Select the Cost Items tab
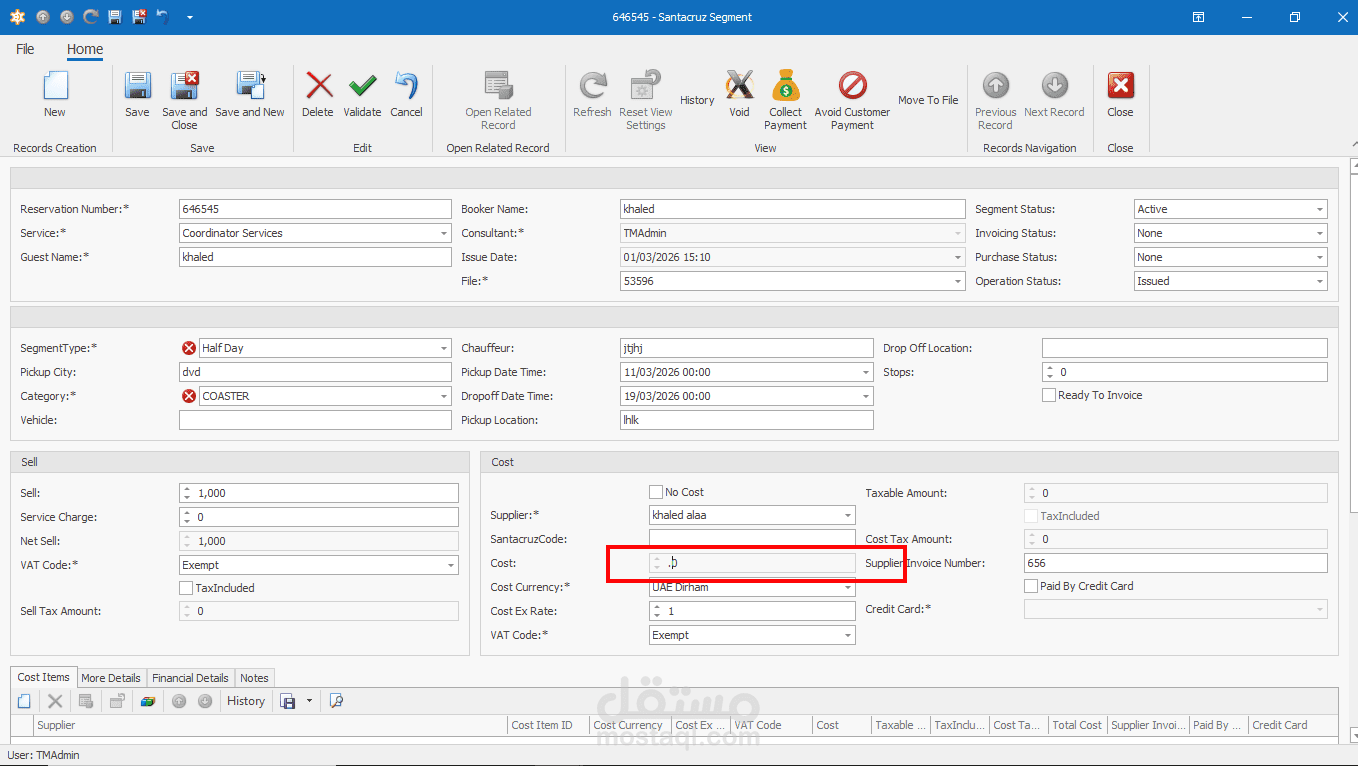The height and width of the screenshot is (766, 1358). (44, 677)
